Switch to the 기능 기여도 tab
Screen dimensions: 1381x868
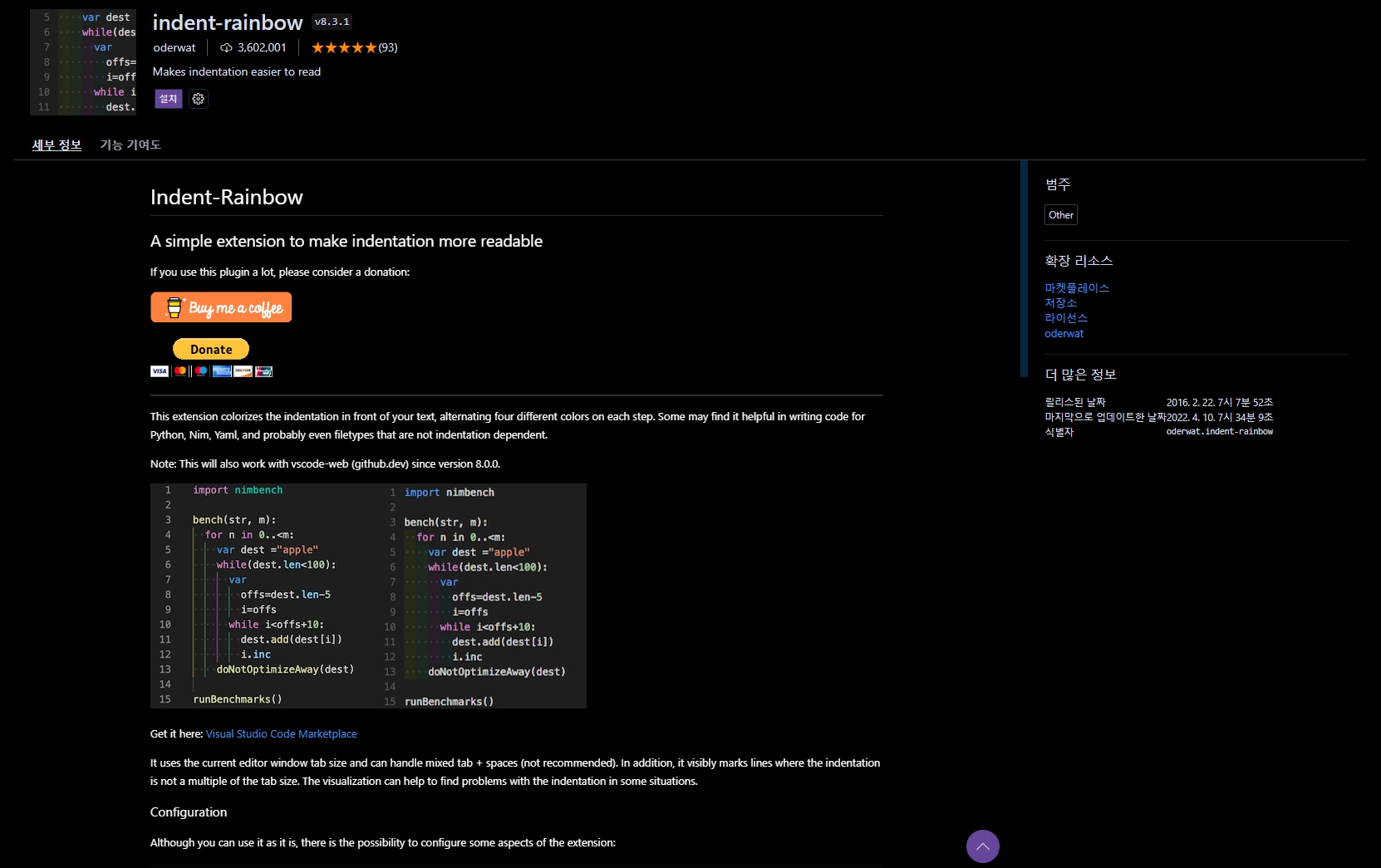tap(130, 145)
